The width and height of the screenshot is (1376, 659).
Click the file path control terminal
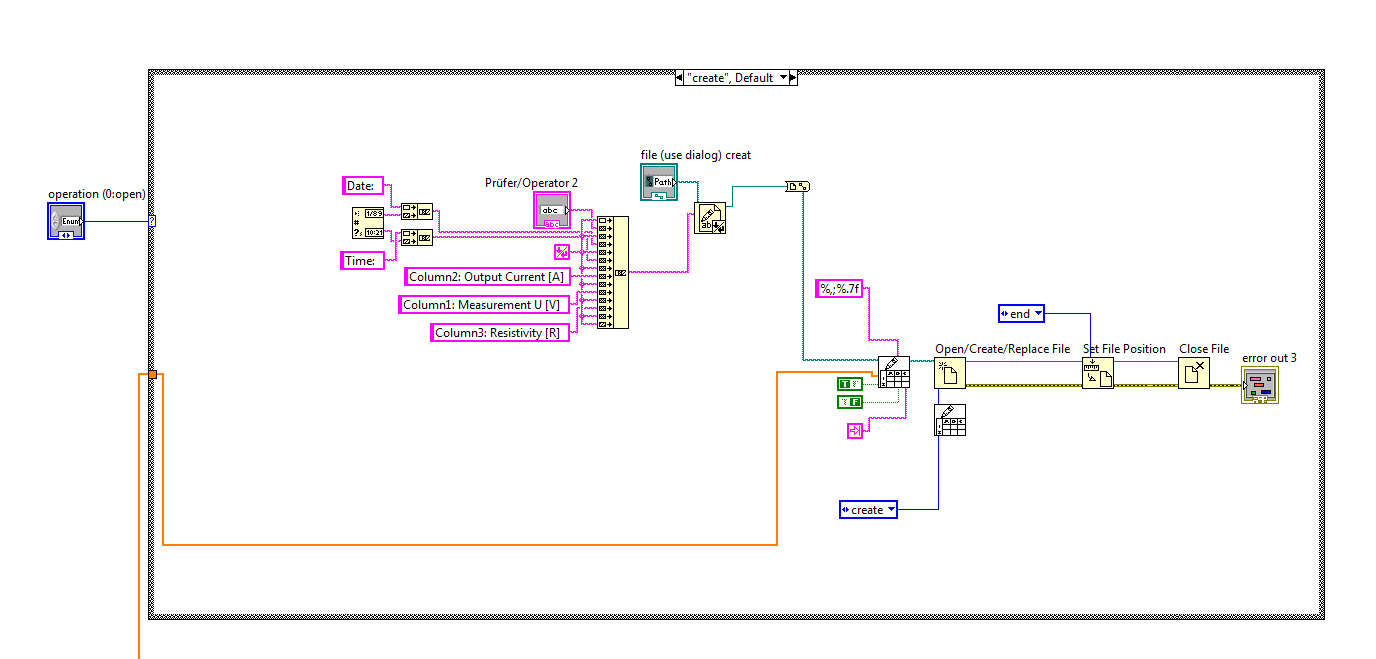pos(659,182)
